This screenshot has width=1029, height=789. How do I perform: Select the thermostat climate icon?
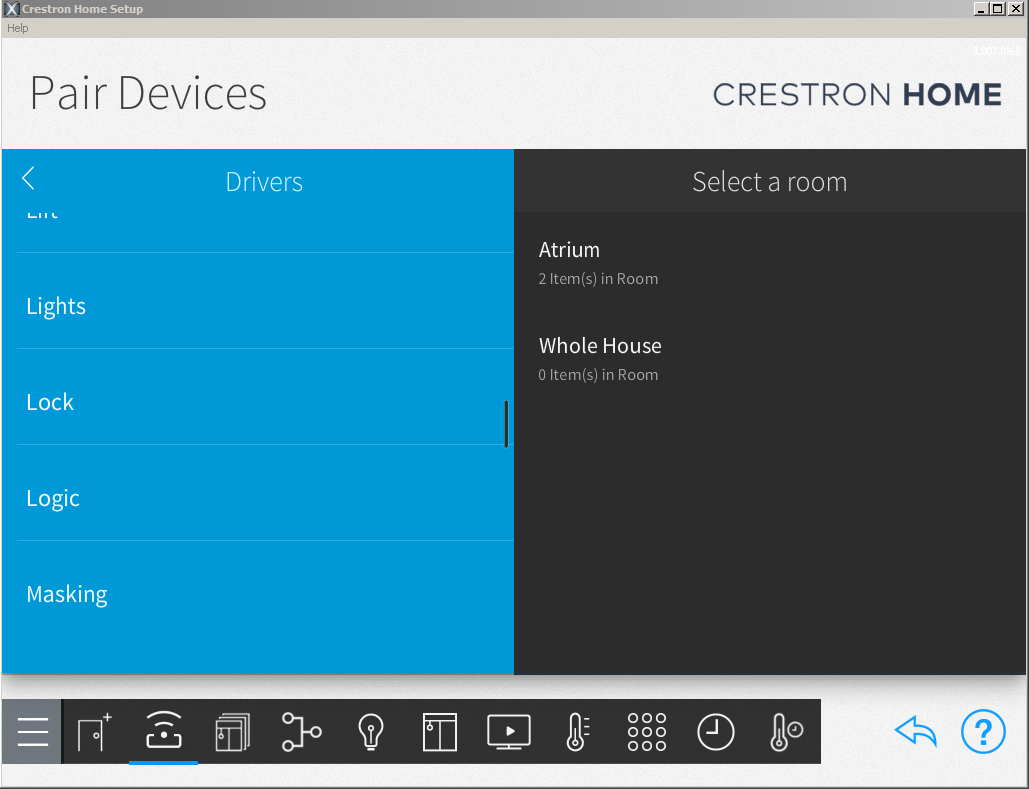[577, 731]
